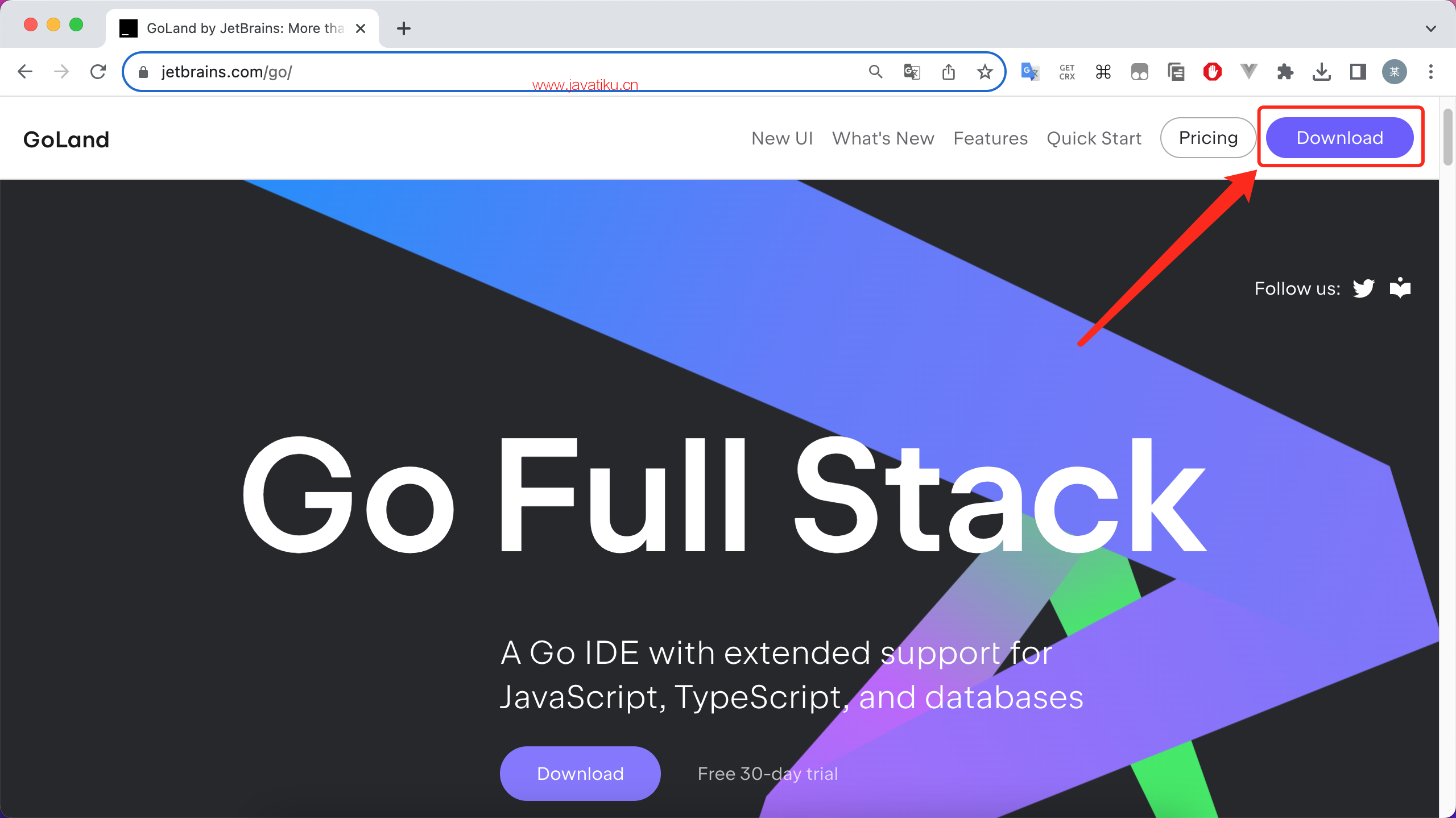Screen dimensions: 1456x818
Task: Click the Follow us: label
Action: 1297,288
